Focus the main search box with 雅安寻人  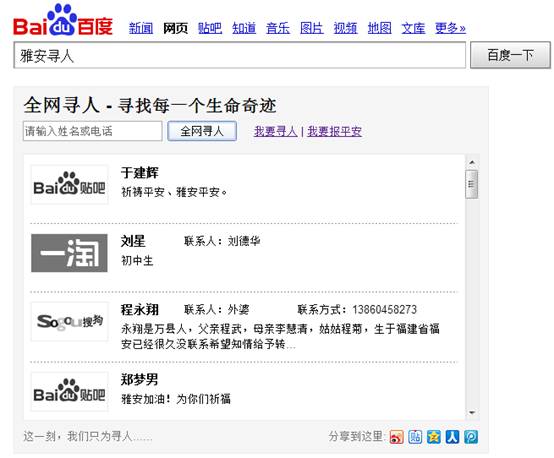(x=240, y=55)
